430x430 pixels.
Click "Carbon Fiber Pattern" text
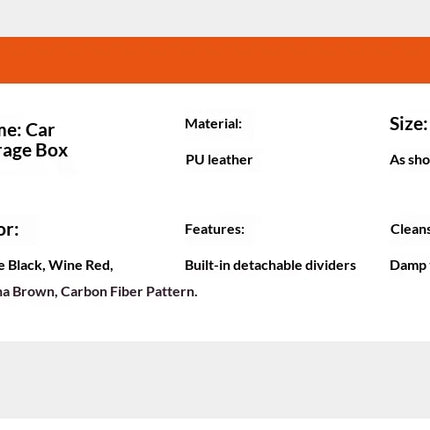tap(128, 292)
